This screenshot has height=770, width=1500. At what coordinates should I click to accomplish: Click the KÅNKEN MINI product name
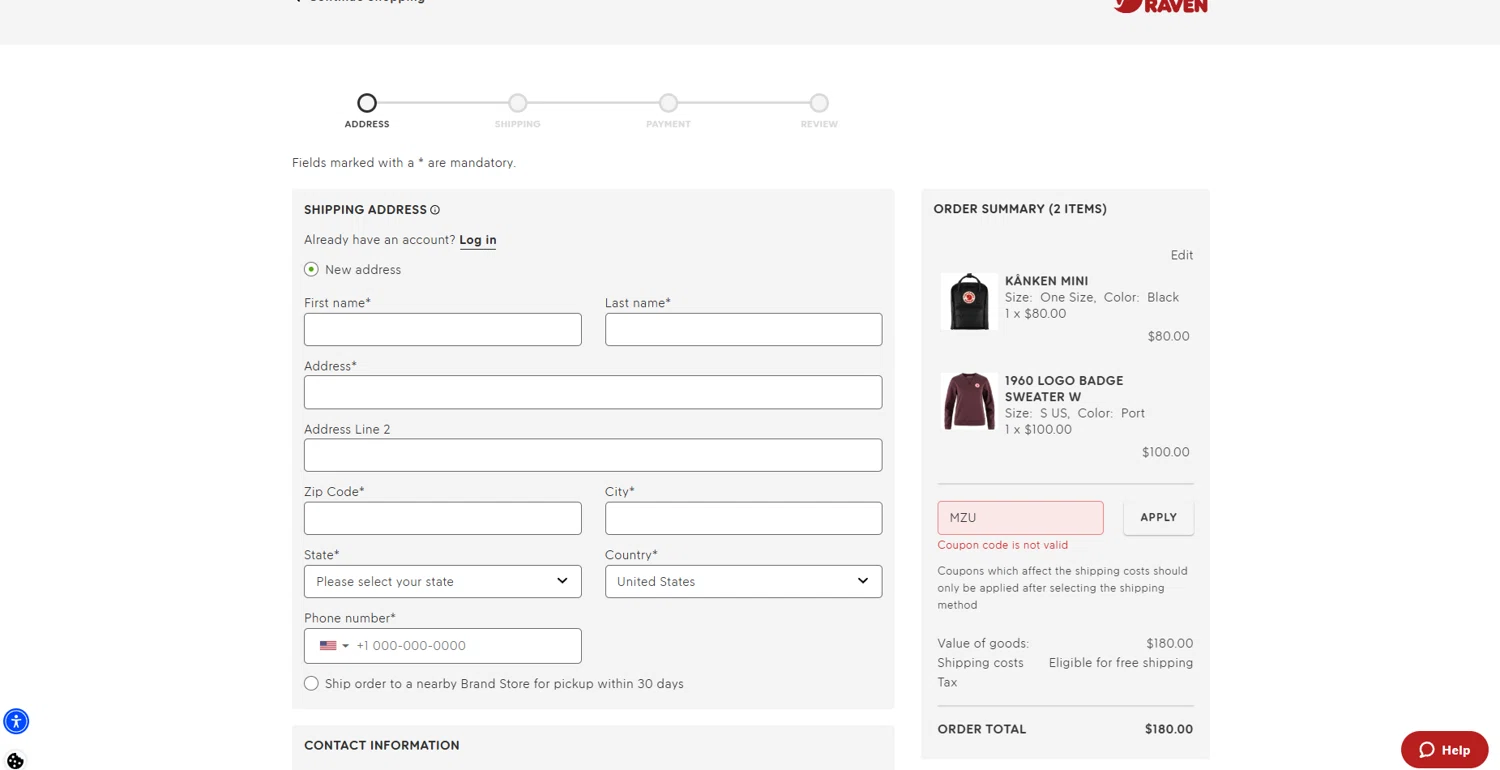point(1046,281)
